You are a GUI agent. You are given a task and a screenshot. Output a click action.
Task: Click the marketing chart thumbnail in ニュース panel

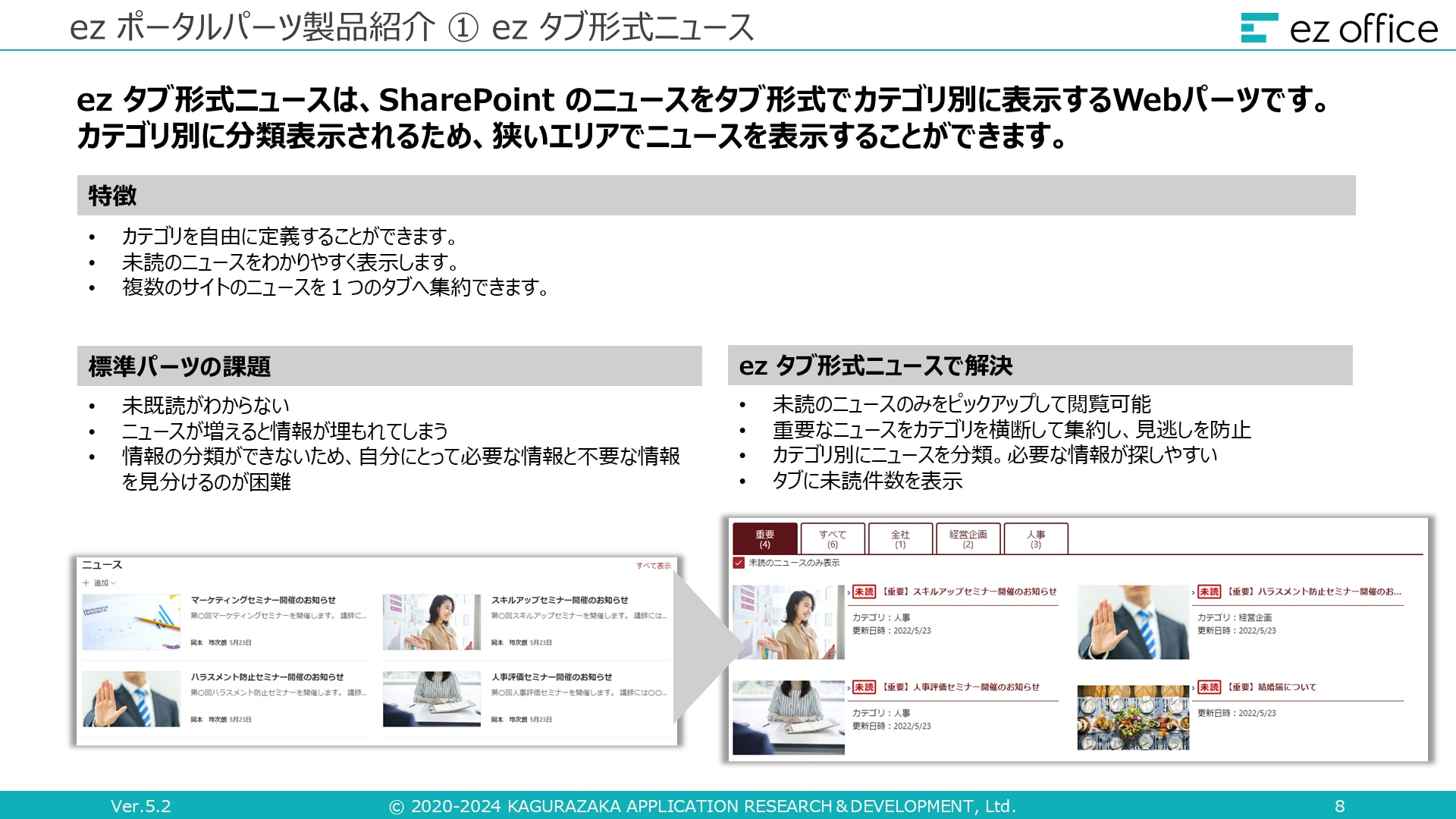pyautogui.click(x=131, y=622)
